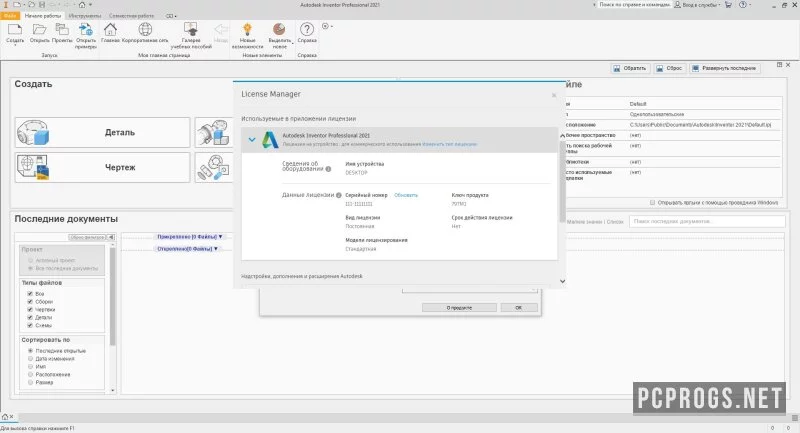Click the Создать (new file) ribbon icon
The height and width of the screenshot is (433, 800).
tap(15, 30)
